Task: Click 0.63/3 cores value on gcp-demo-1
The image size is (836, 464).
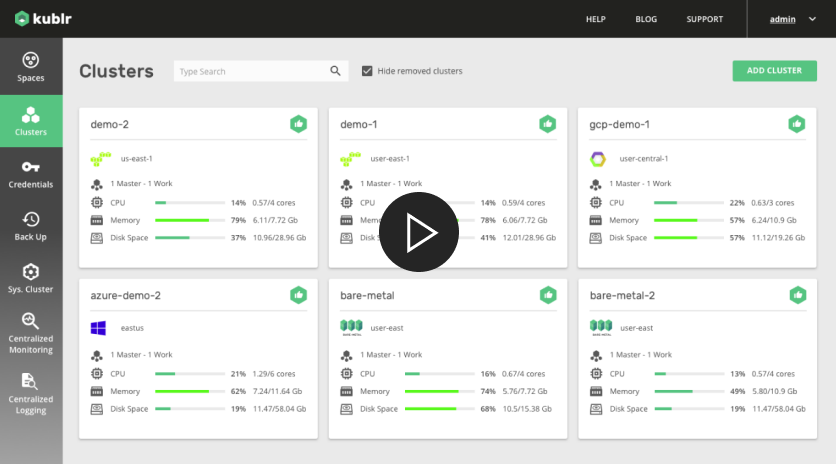Action: [773, 203]
